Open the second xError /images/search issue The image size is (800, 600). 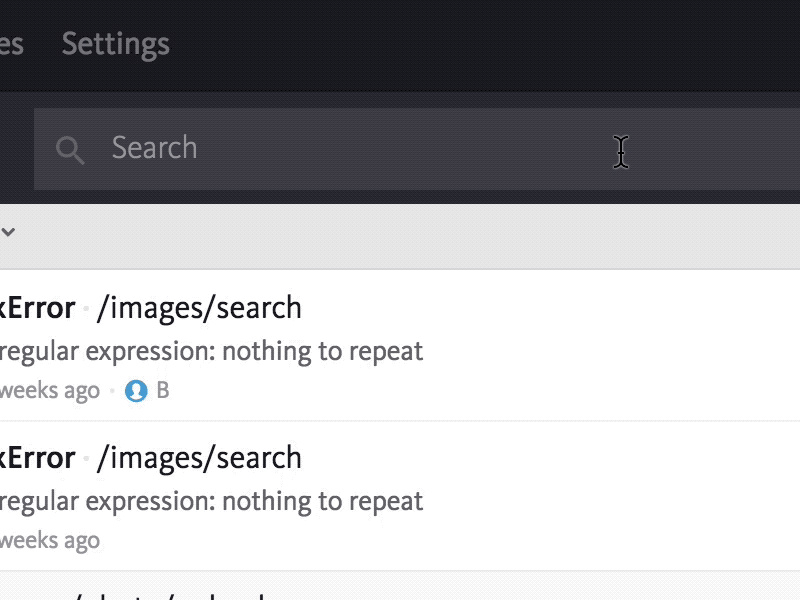[x=150, y=457]
